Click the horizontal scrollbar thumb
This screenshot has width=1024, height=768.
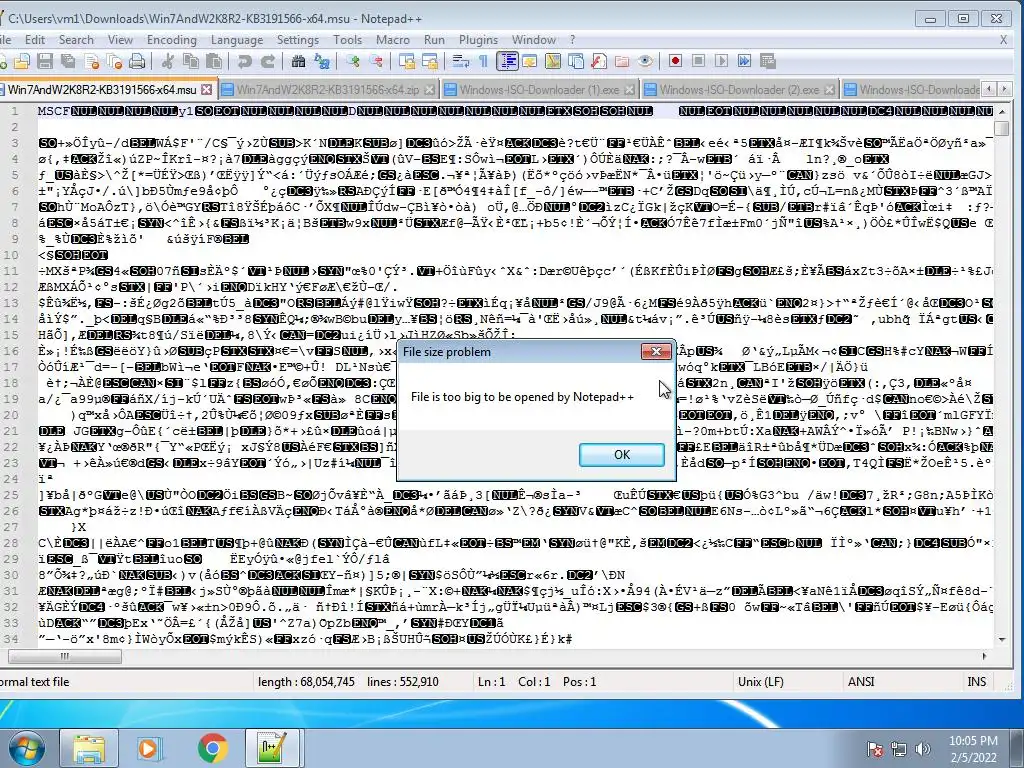pos(65,656)
